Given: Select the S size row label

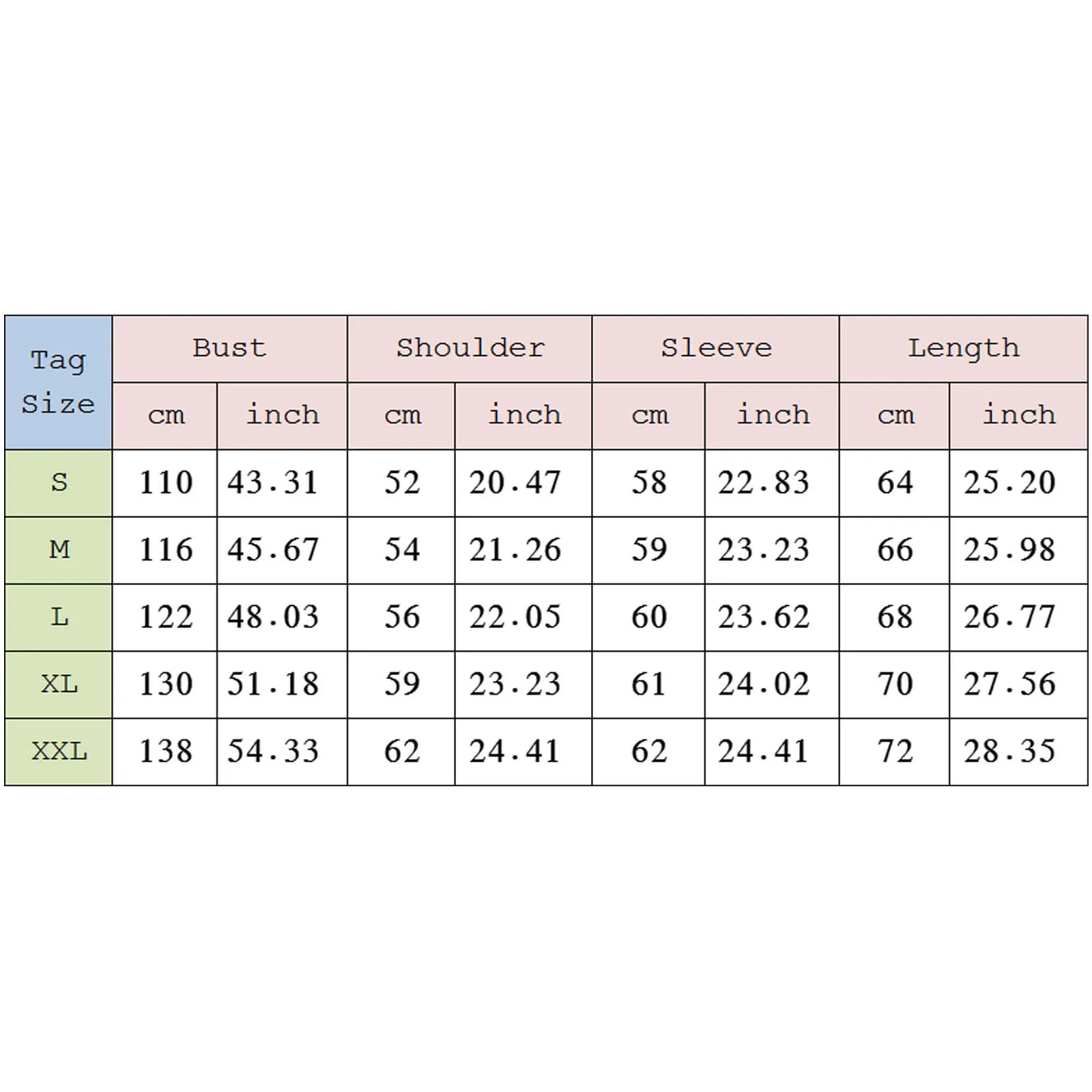Looking at the screenshot, I should (59, 483).
